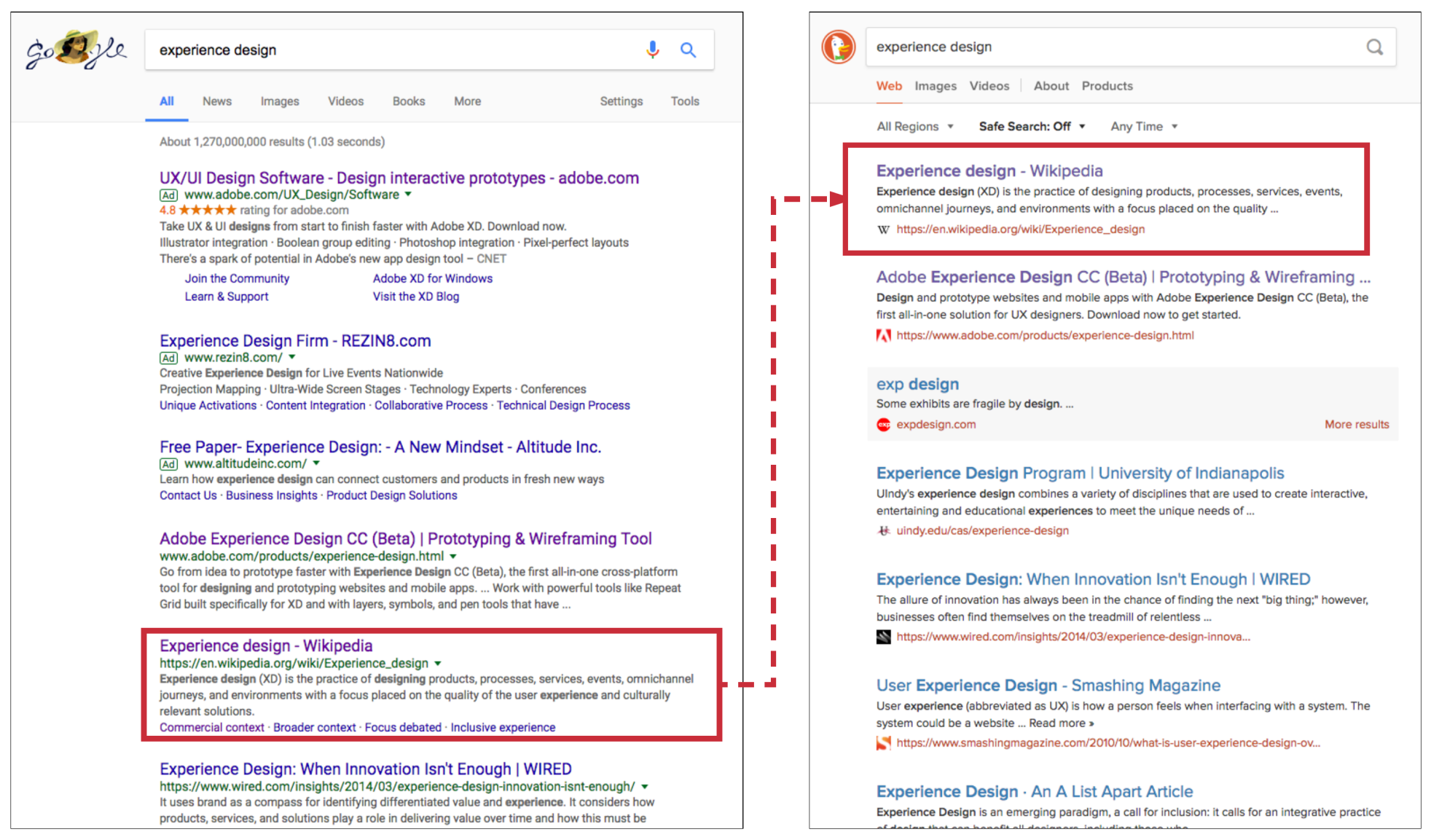1431x840 pixels.
Task: Open the Safe Search: Off dropdown
Action: tap(1032, 127)
